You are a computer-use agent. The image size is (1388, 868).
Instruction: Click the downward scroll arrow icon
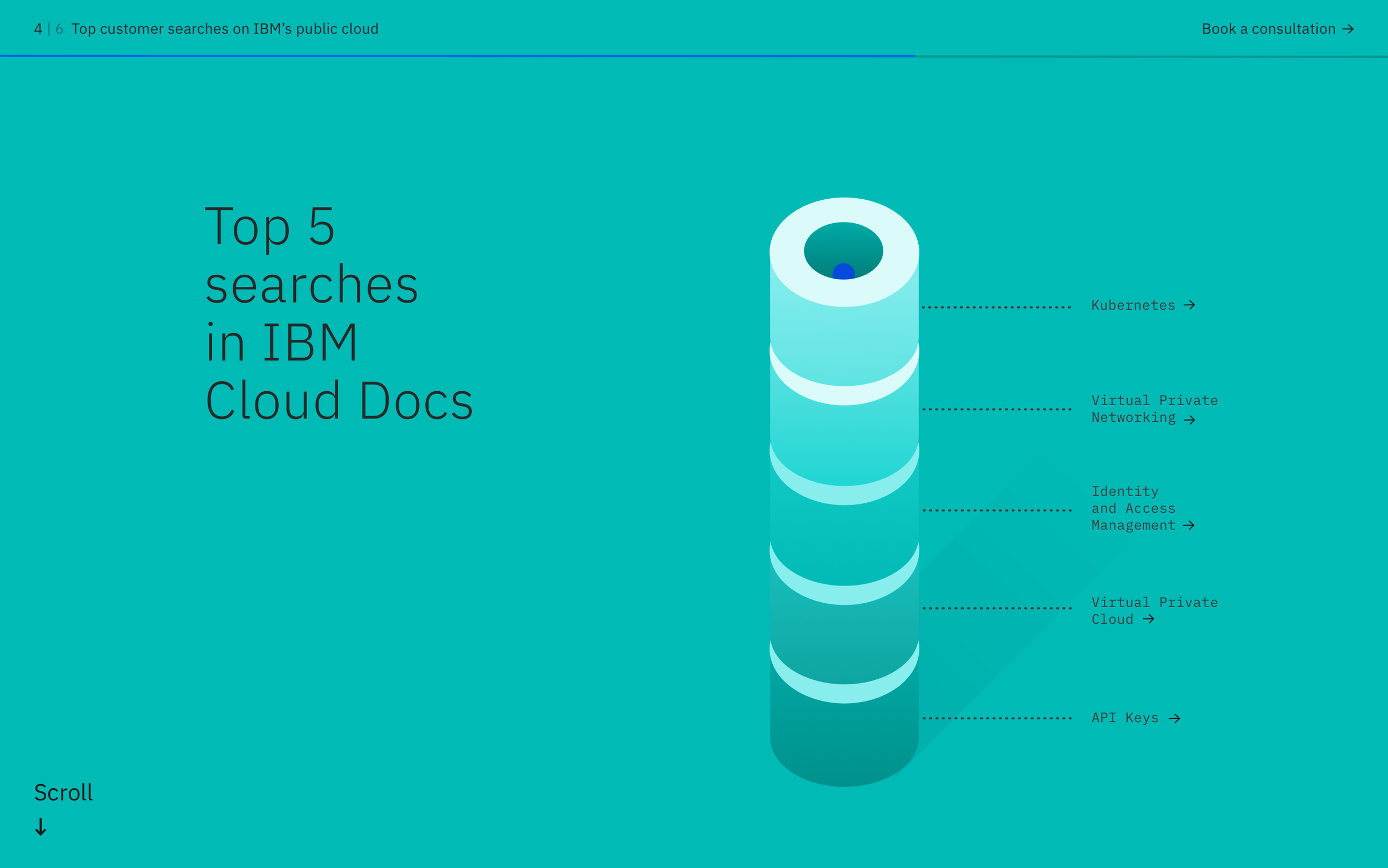[x=40, y=827]
